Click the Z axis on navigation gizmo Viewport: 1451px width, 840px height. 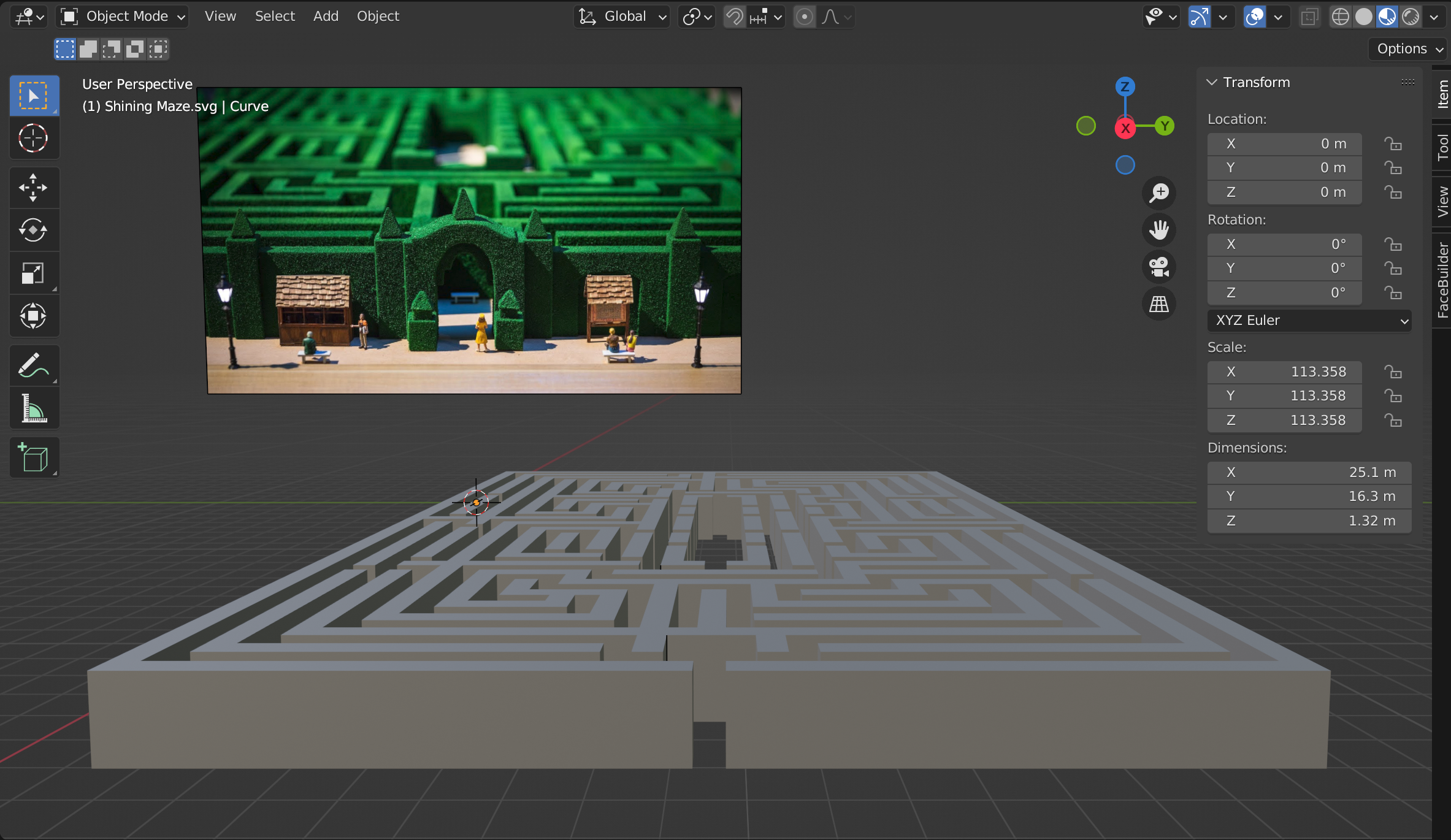[x=1125, y=86]
